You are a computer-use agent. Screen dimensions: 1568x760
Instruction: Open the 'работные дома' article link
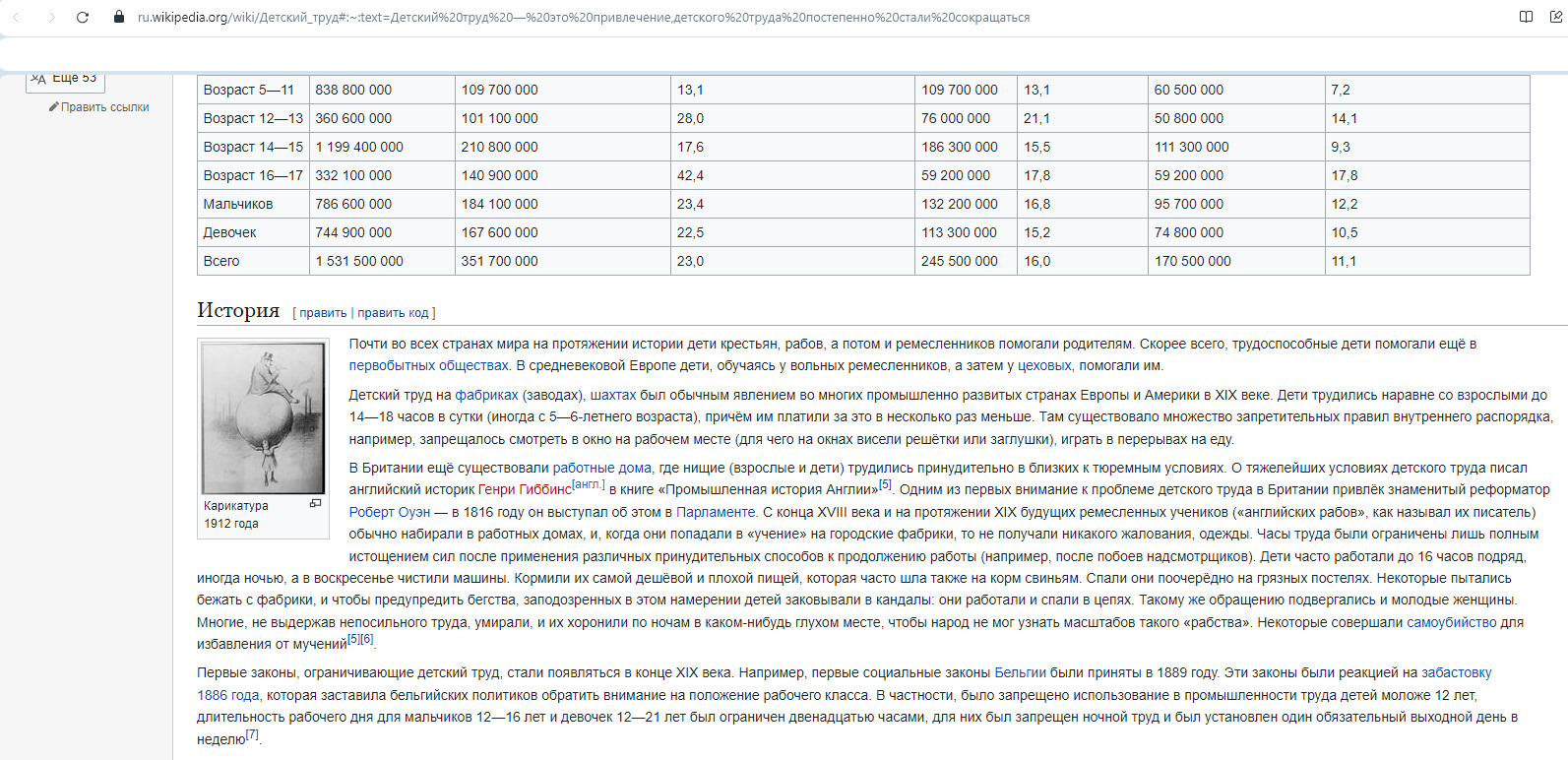point(601,469)
